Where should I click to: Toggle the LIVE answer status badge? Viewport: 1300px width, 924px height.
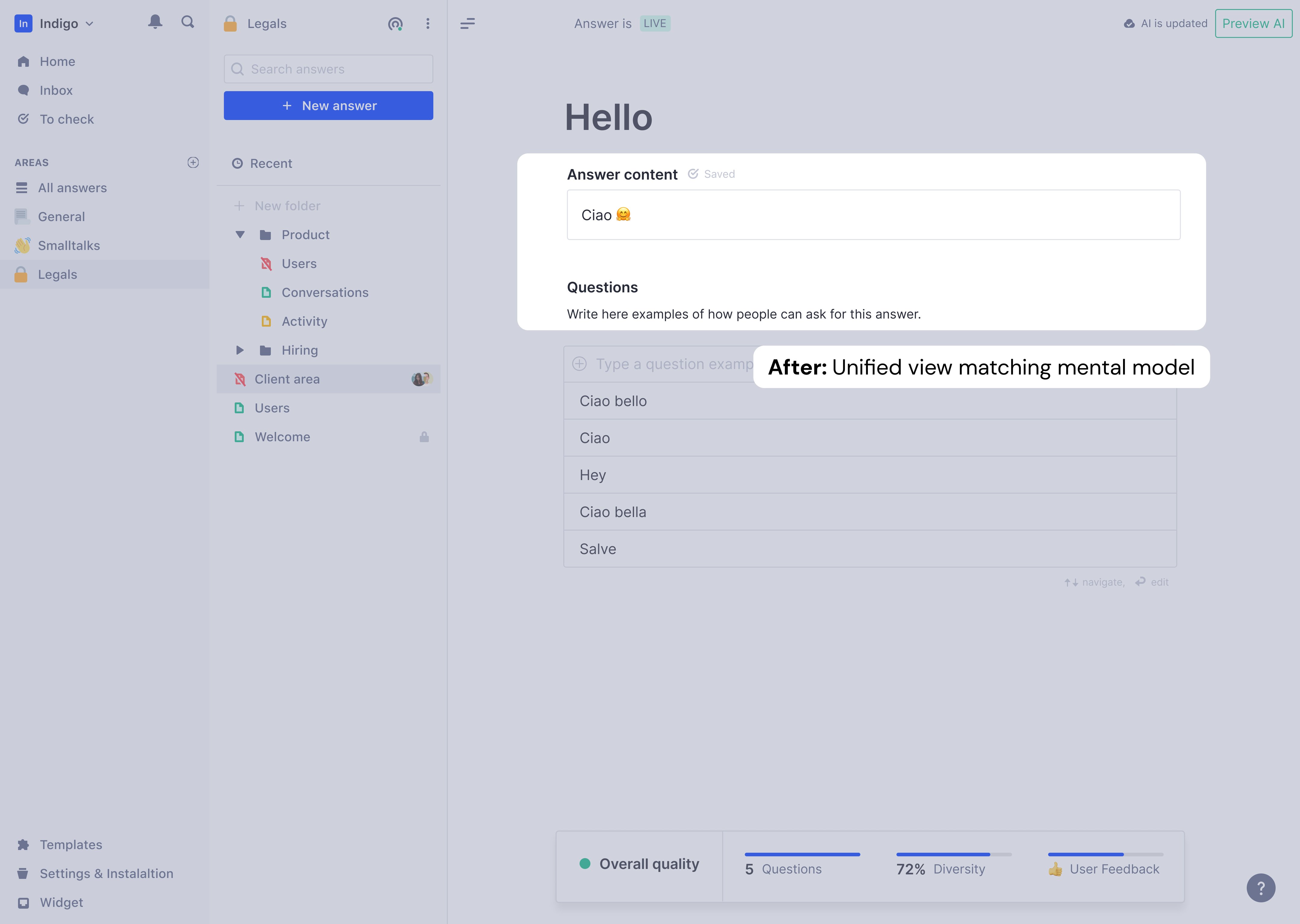coord(655,23)
